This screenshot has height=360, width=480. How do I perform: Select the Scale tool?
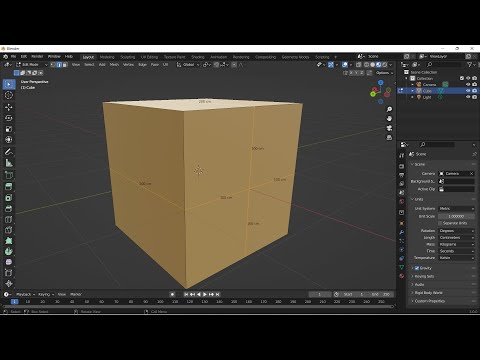[x=9, y=129]
